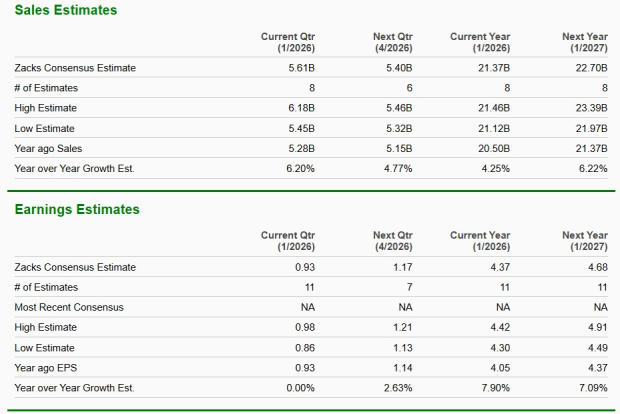Select the 22.70B next year sales estimate
This screenshot has width=620, height=414.
click(x=591, y=68)
